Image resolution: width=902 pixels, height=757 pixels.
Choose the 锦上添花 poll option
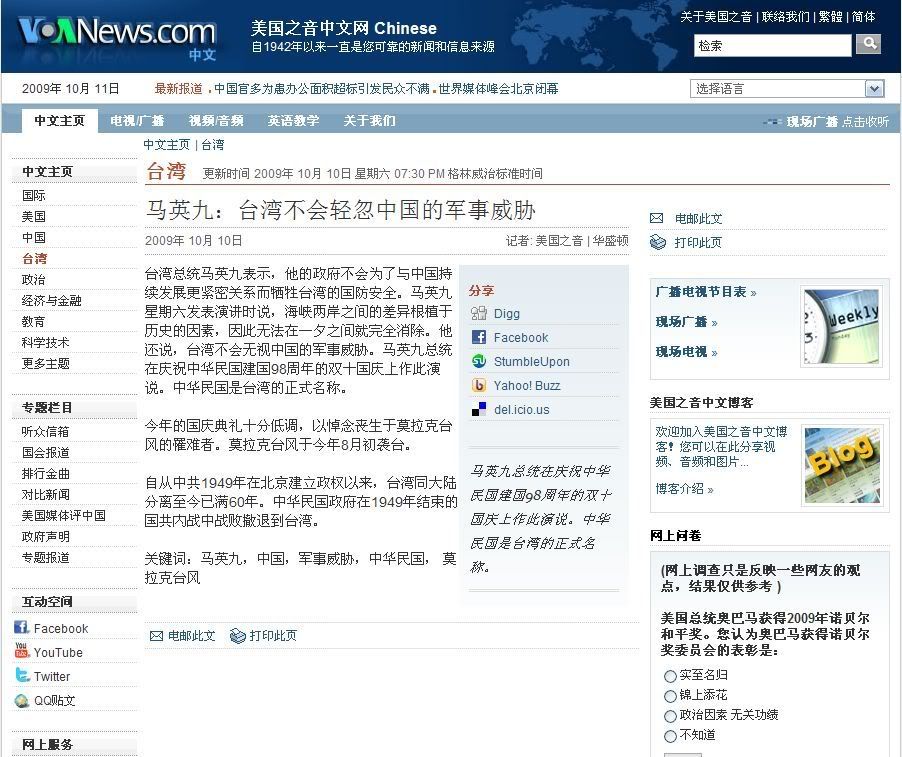point(670,696)
